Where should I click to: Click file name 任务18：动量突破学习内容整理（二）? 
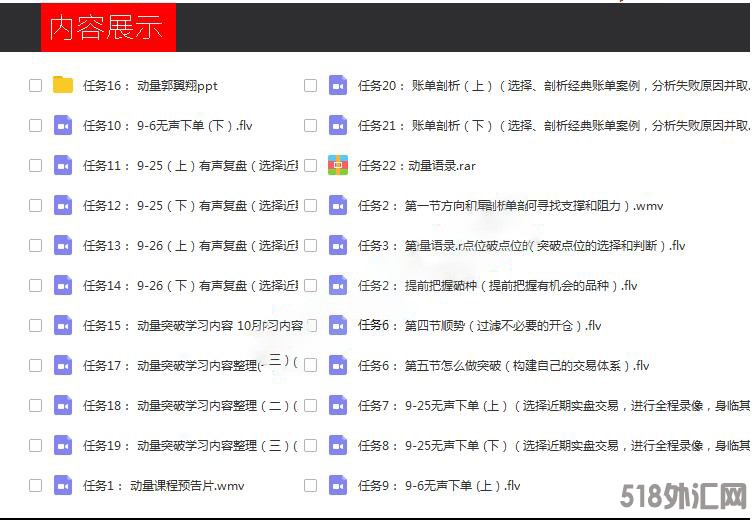pyautogui.click(x=190, y=405)
